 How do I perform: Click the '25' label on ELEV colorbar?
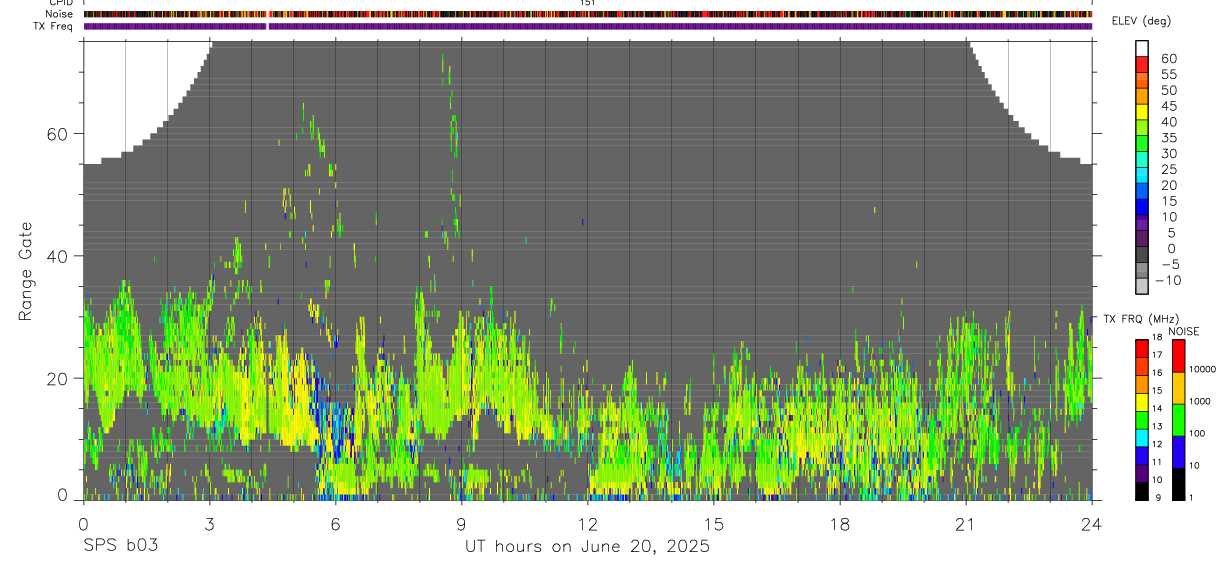pos(1168,169)
